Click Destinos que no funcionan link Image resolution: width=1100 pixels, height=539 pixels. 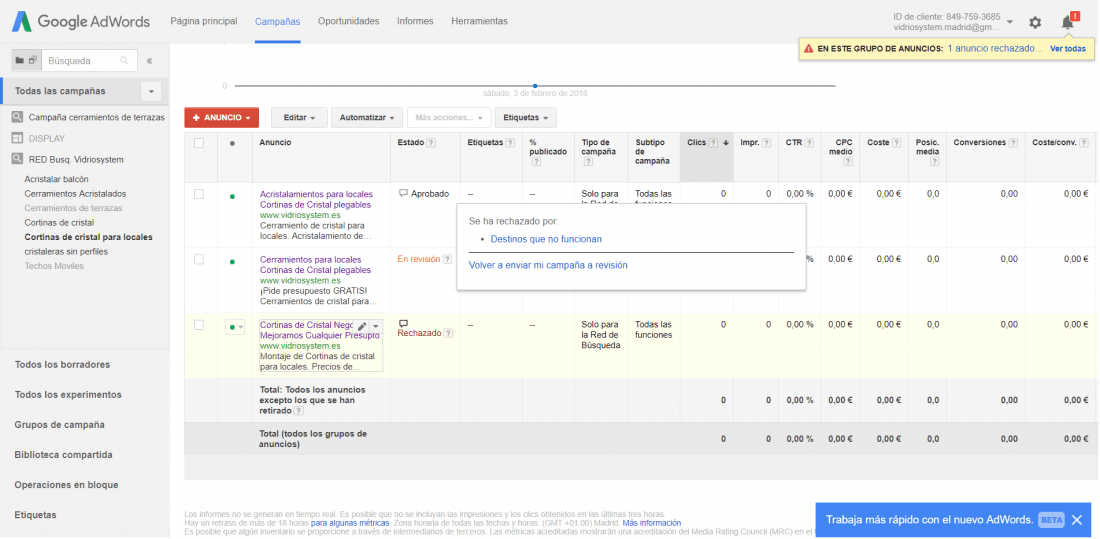tap(546, 239)
